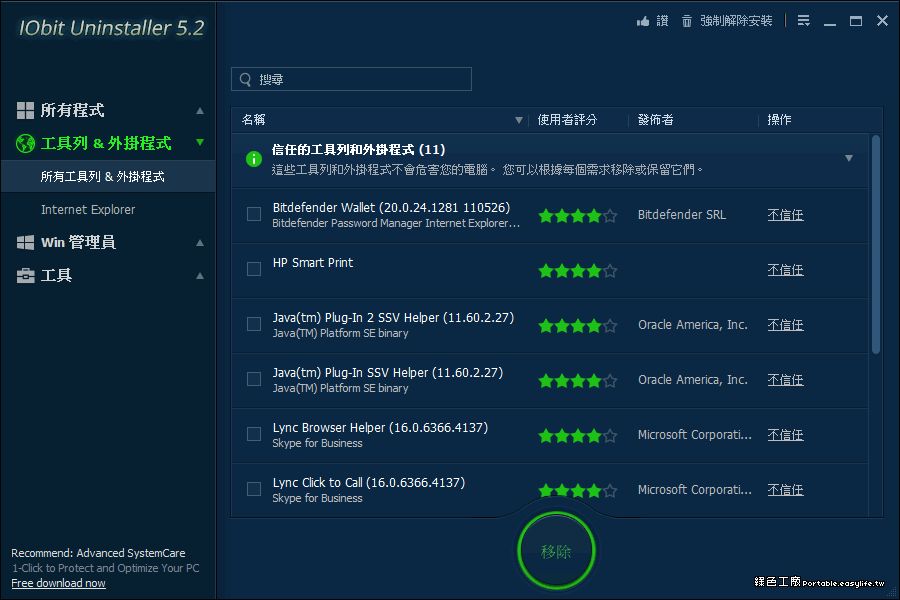This screenshot has width=900, height=600.
Task: Click the green globe toolbars icon
Action: pos(25,143)
